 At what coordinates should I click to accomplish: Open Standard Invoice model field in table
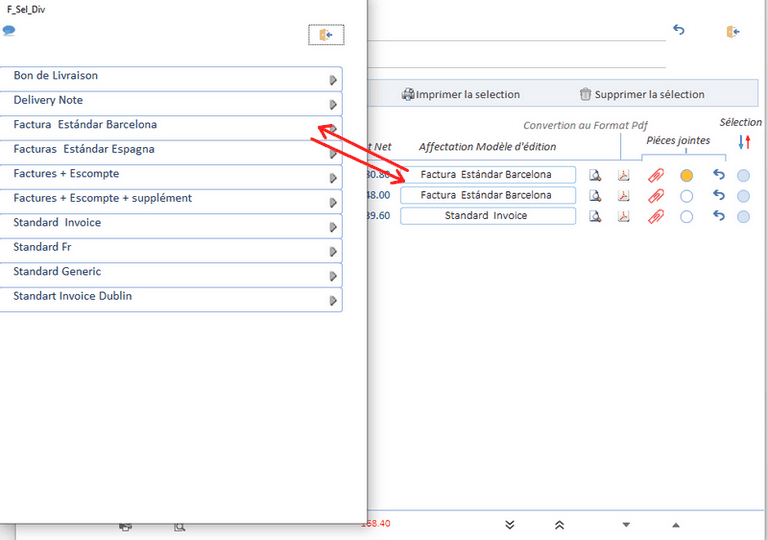(x=488, y=216)
